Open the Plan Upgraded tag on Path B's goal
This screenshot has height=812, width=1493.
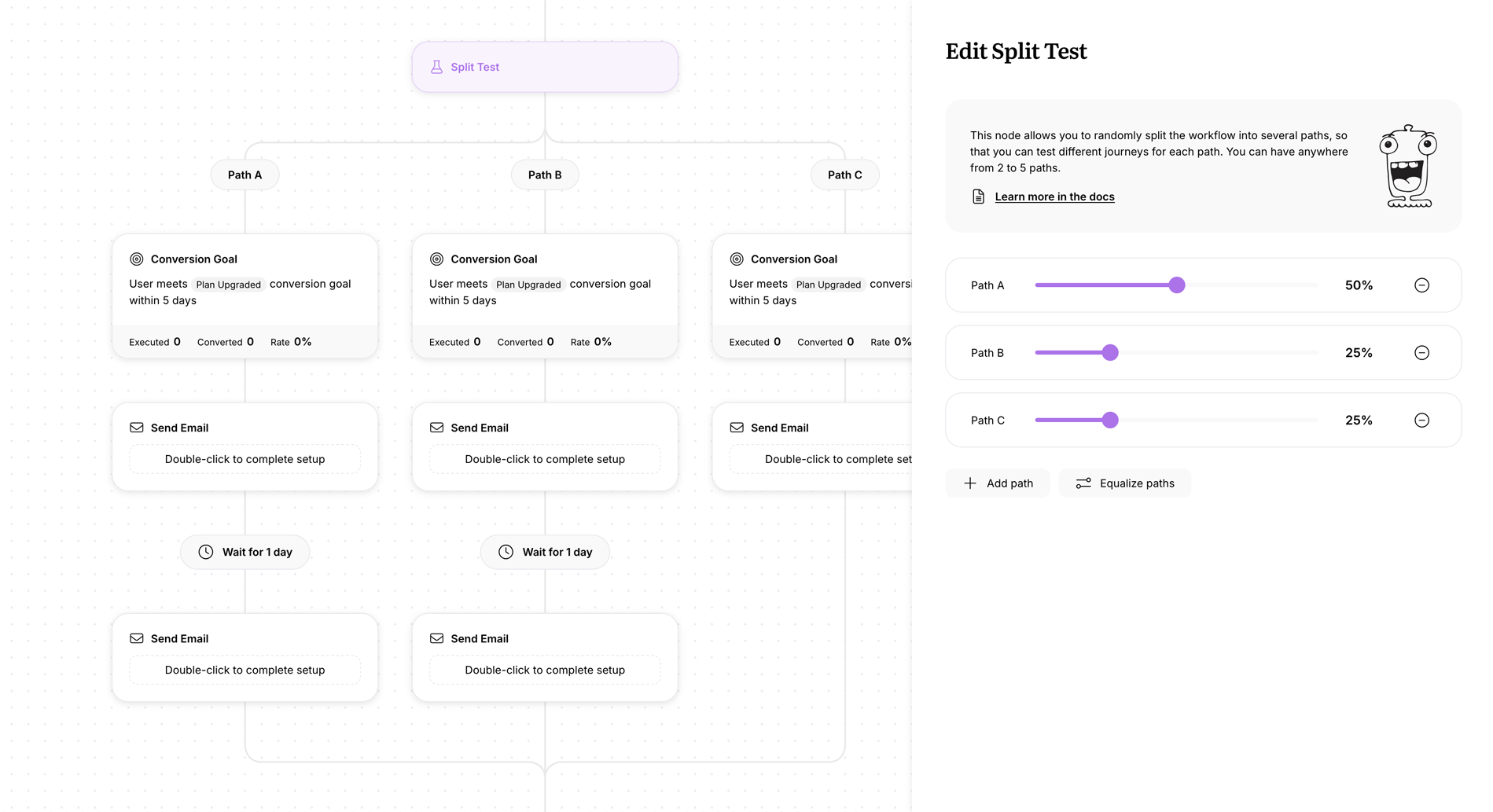tap(528, 285)
